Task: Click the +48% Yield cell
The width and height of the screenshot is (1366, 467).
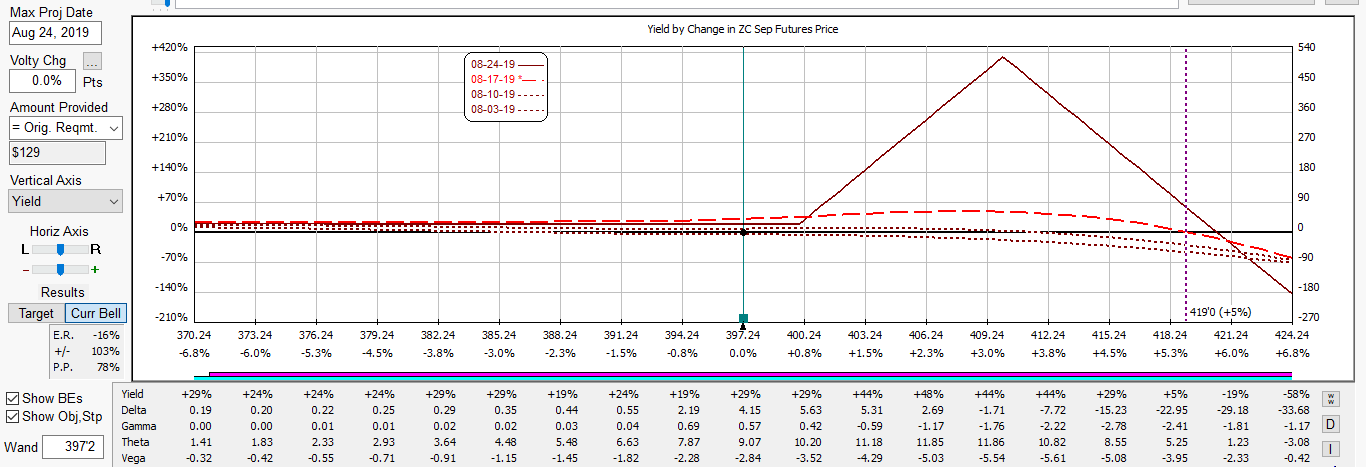Action: click(x=926, y=394)
